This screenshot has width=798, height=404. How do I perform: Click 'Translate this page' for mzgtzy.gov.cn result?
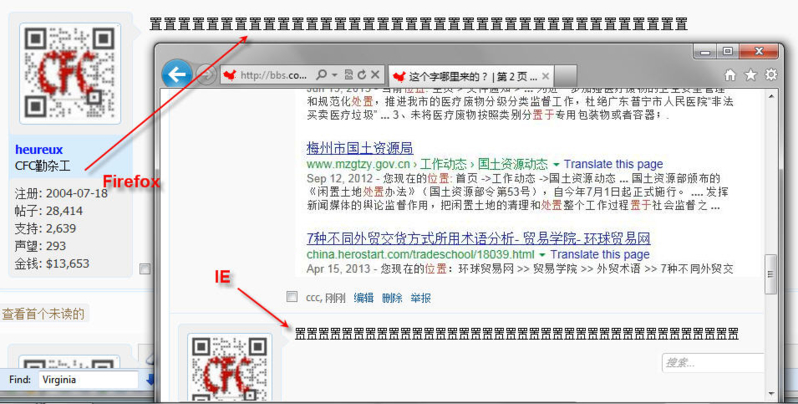(x=613, y=164)
